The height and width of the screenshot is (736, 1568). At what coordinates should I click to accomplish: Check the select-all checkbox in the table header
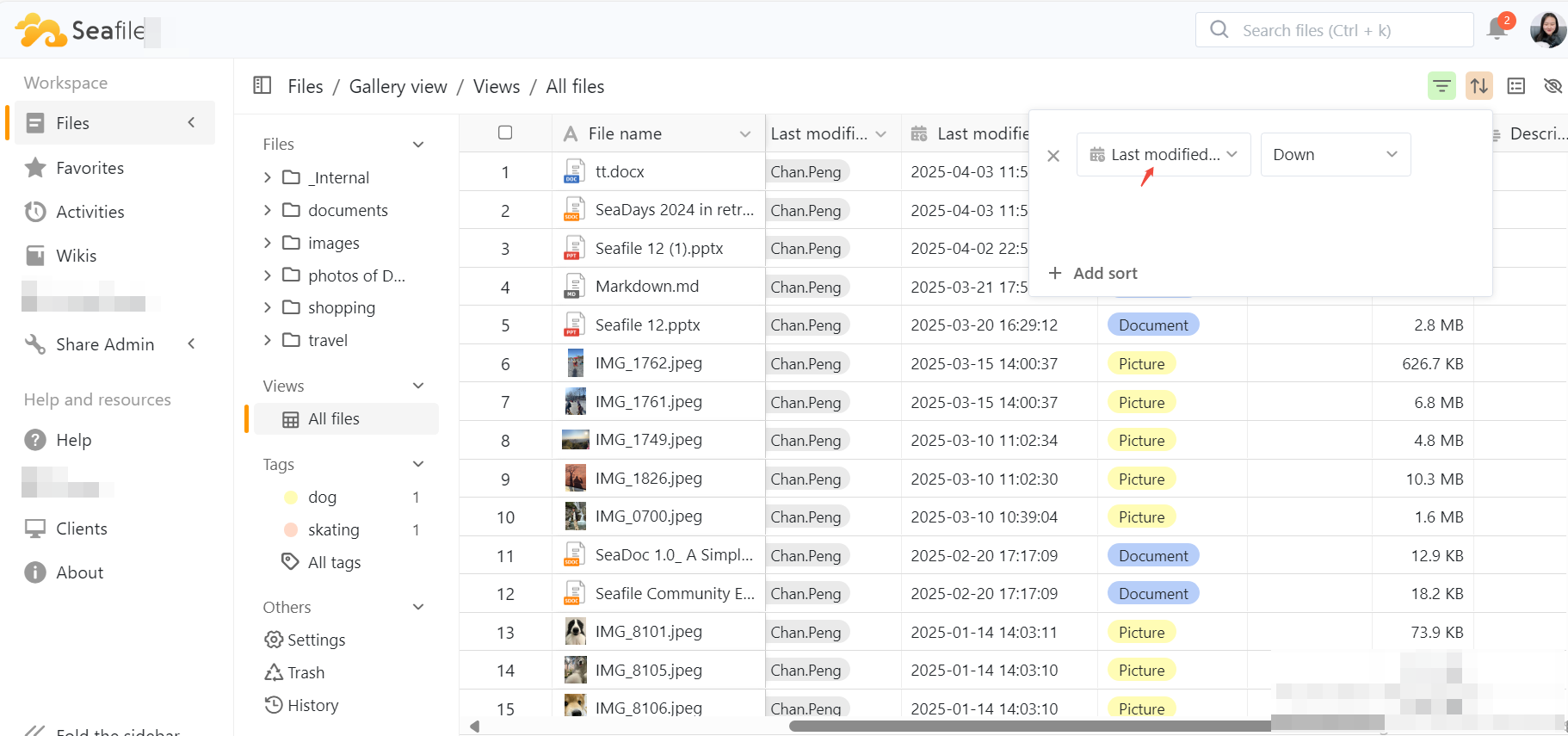pyautogui.click(x=505, y=133)
